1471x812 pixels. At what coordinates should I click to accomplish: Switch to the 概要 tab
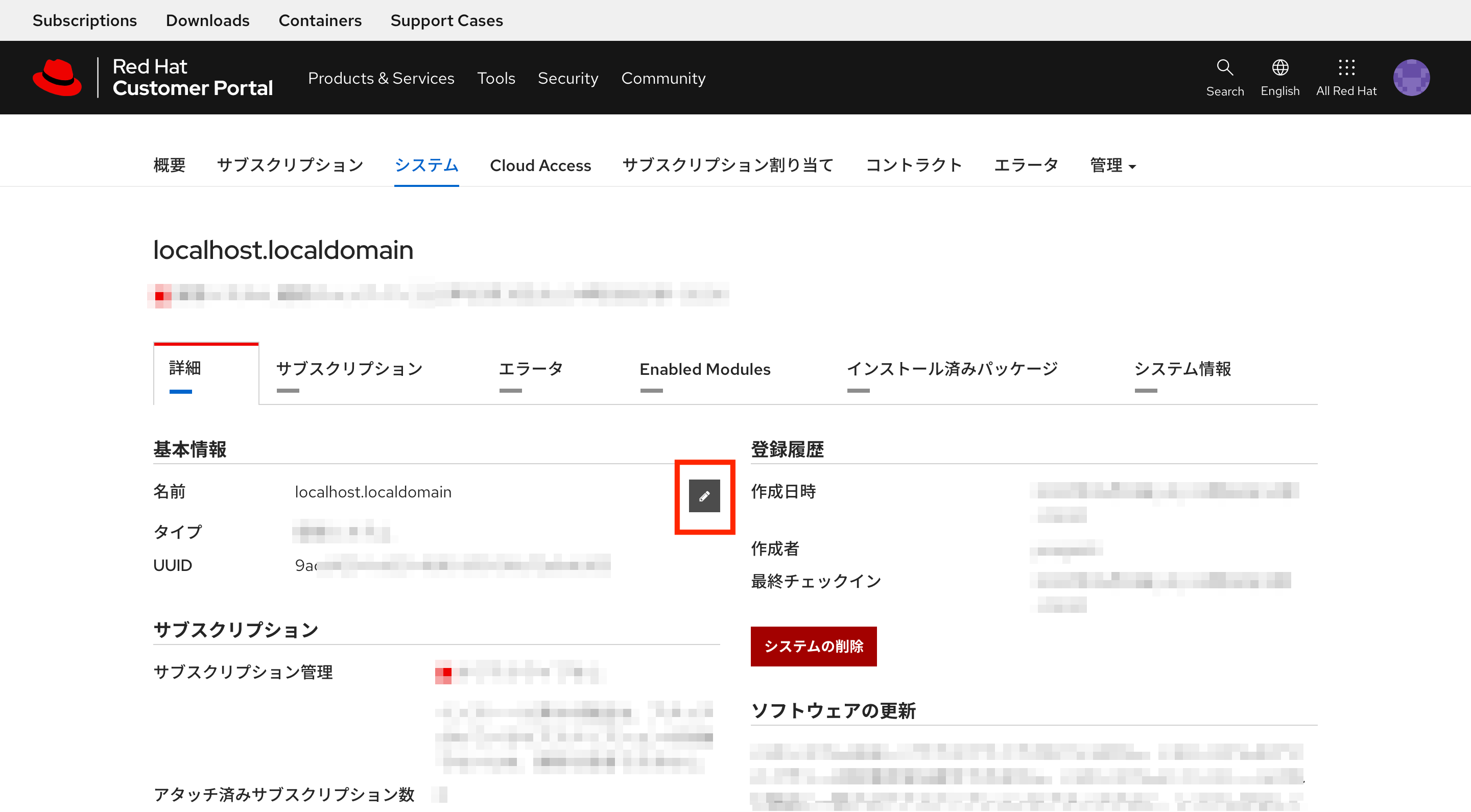[x=169, y=165]
